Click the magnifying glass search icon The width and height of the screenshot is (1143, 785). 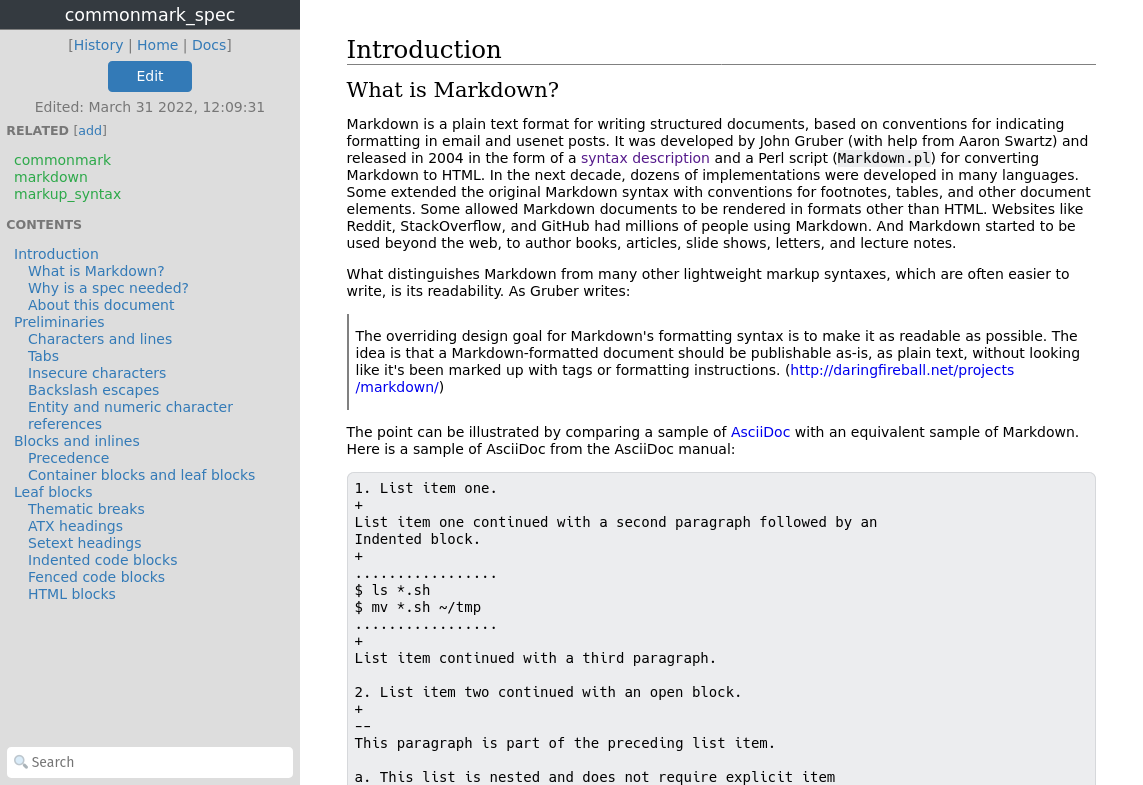21,762
